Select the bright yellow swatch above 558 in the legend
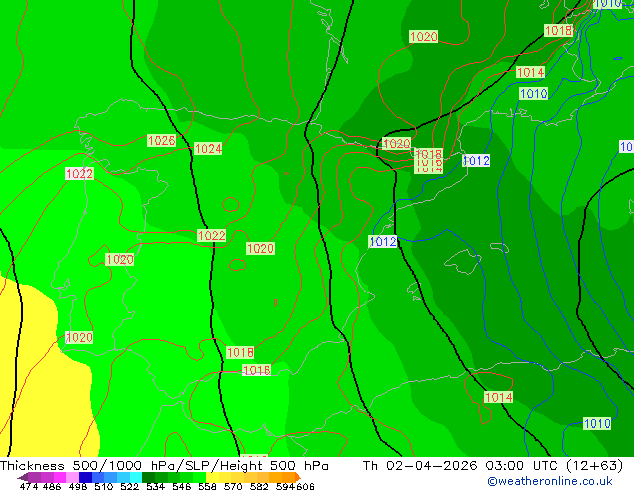634x490 pixels. [x=212, y=477]
